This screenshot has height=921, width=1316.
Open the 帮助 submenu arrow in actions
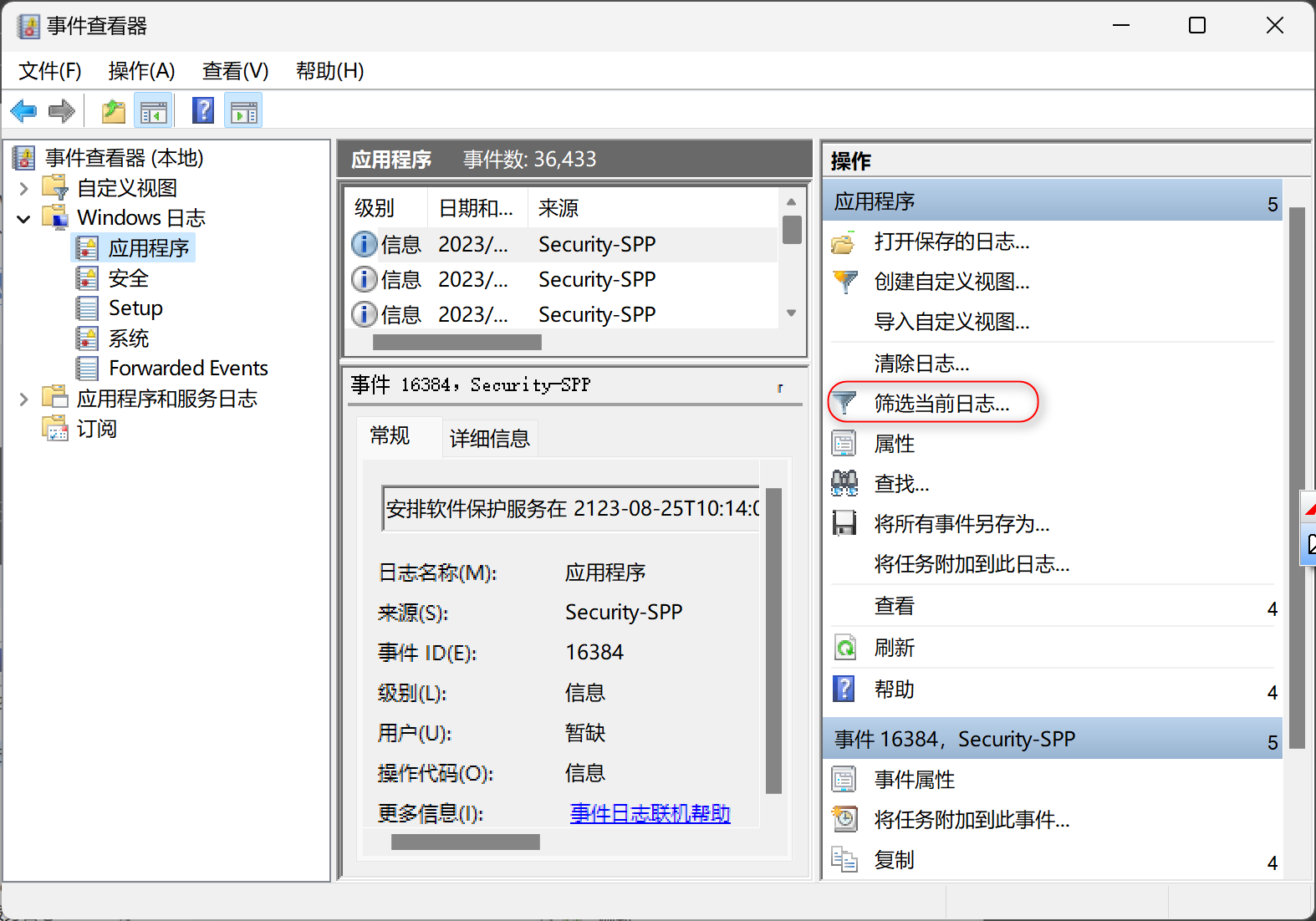coord(1272,691)
